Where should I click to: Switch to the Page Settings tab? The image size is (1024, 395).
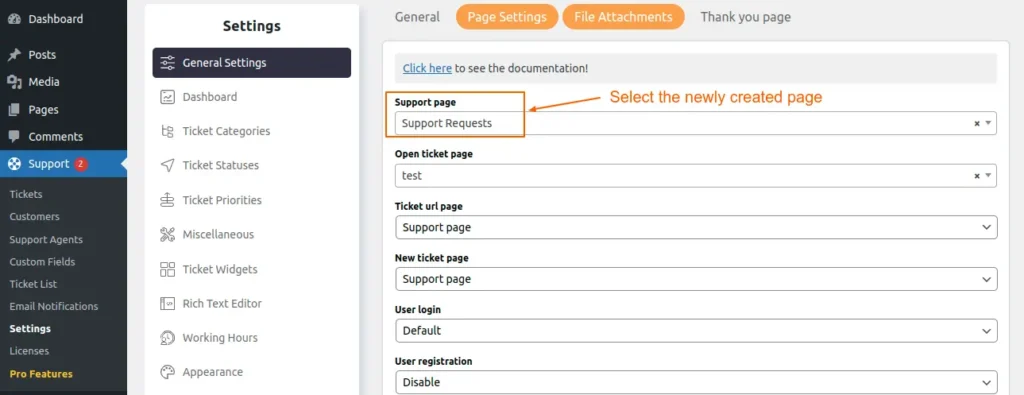click(507, 17)
